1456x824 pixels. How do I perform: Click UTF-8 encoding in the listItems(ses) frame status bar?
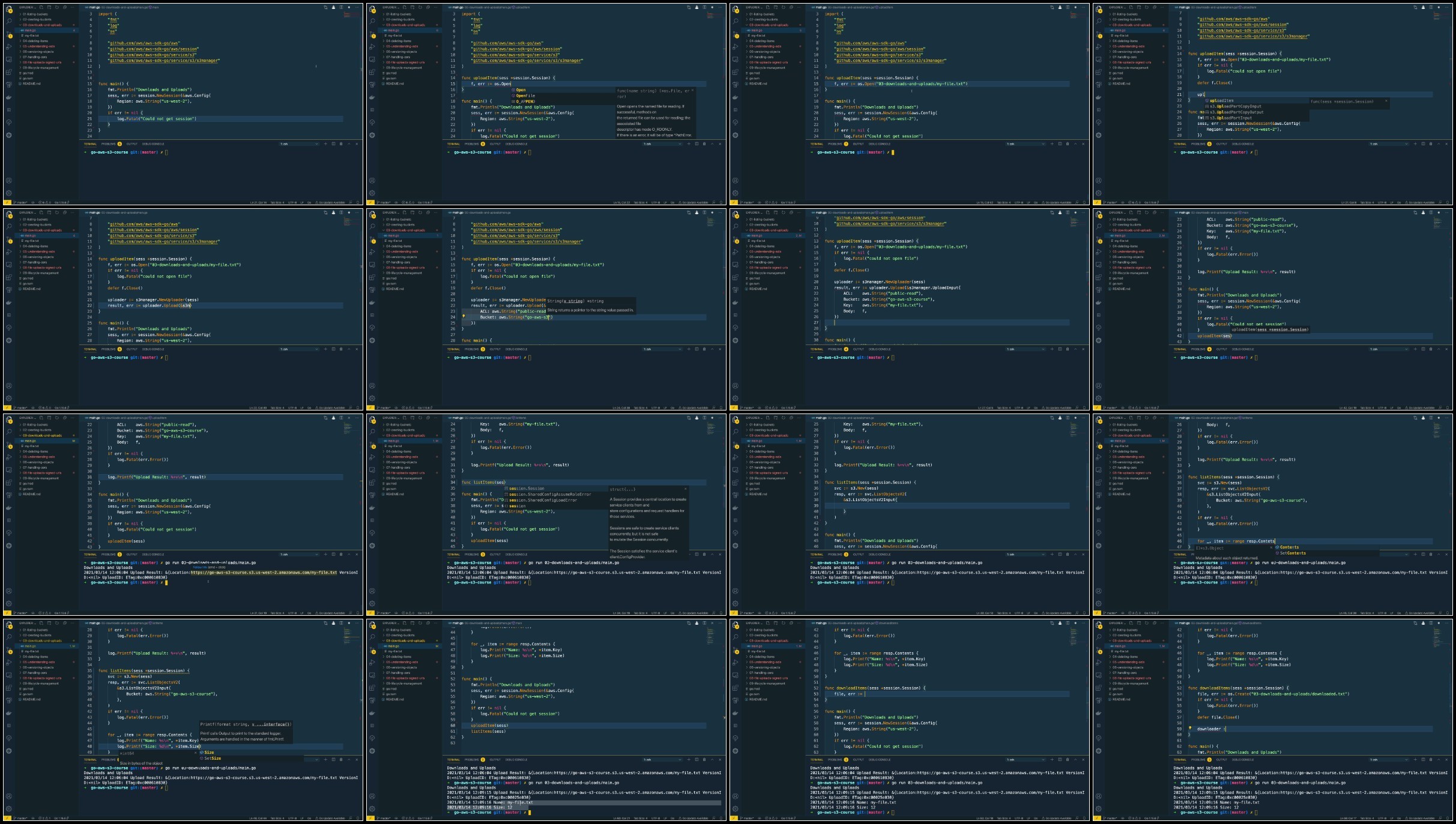tap(656, 613)
